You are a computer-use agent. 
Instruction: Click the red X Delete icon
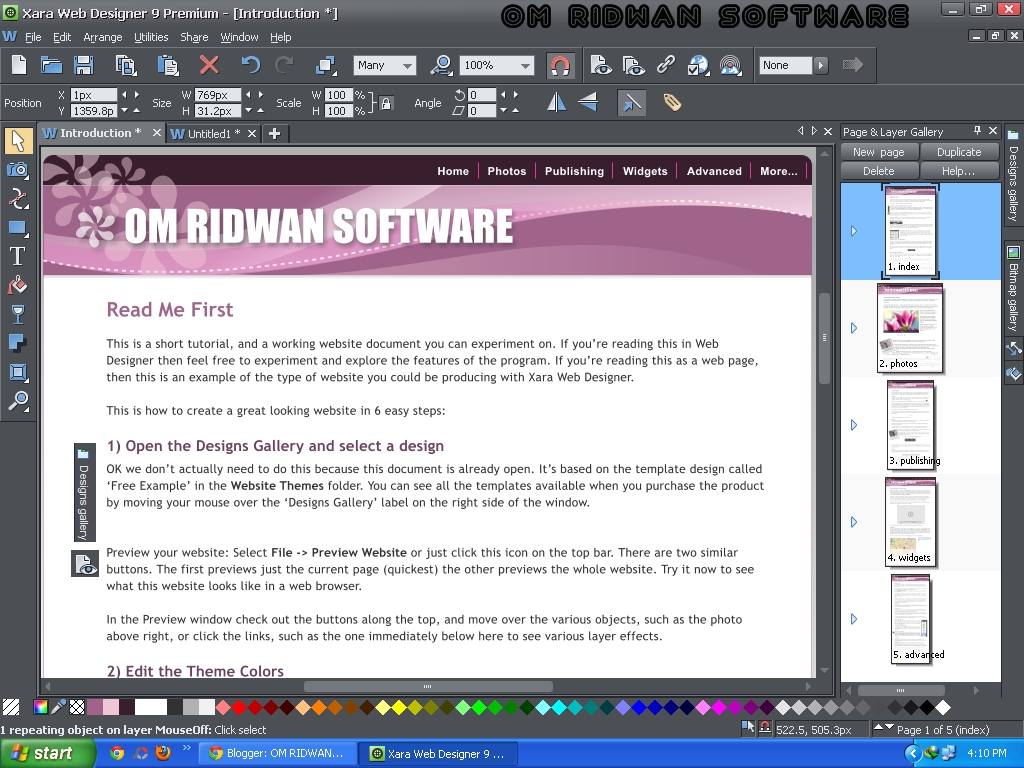coord(209,65)
